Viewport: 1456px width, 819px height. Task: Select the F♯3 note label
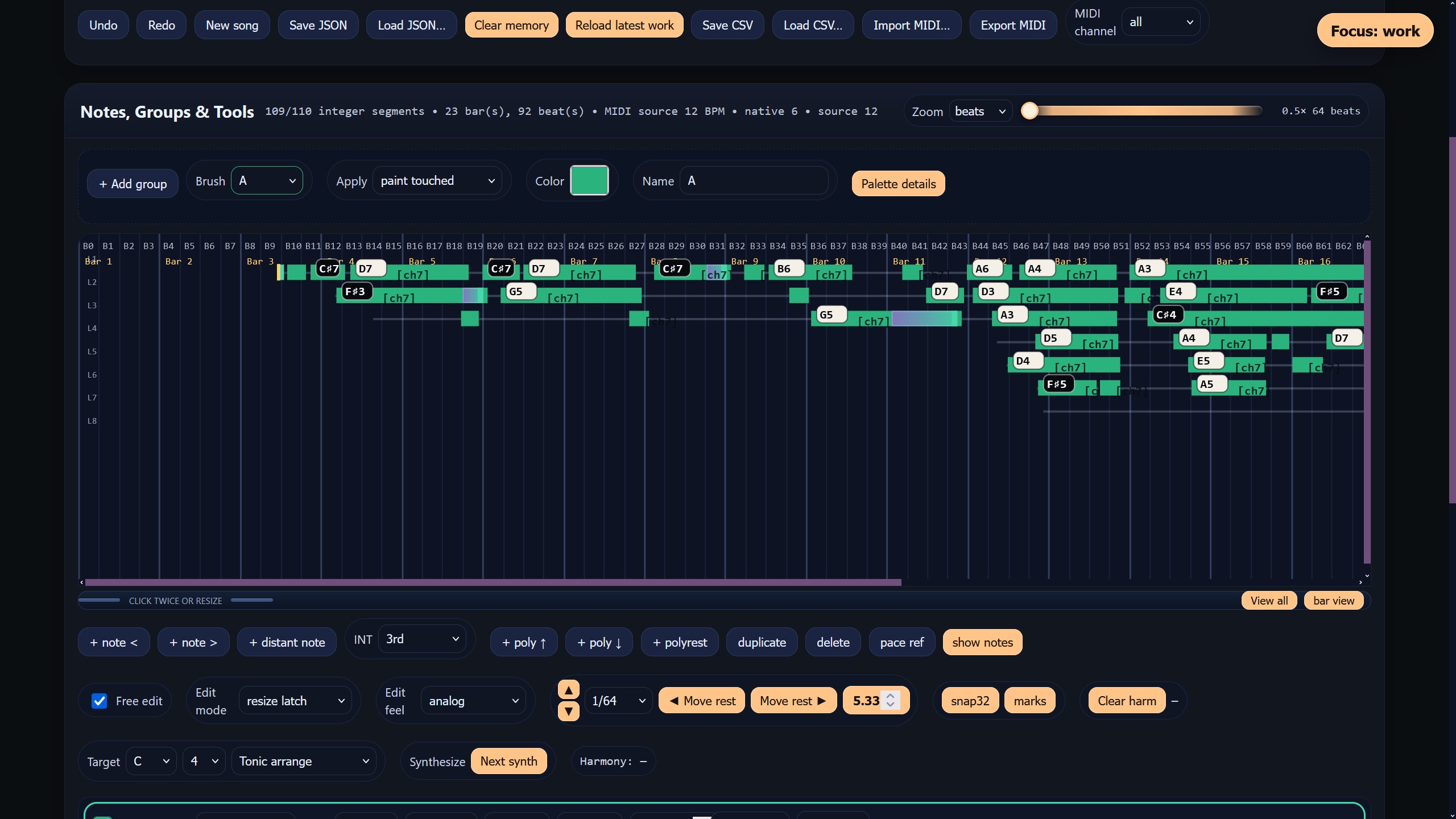355,292
